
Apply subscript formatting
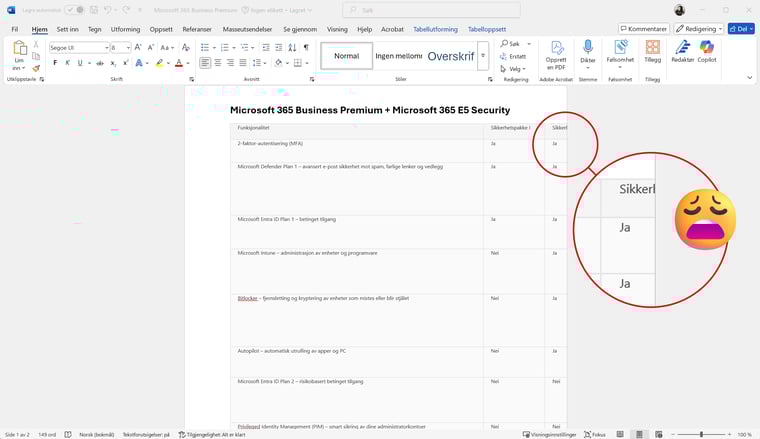point(113,63)
